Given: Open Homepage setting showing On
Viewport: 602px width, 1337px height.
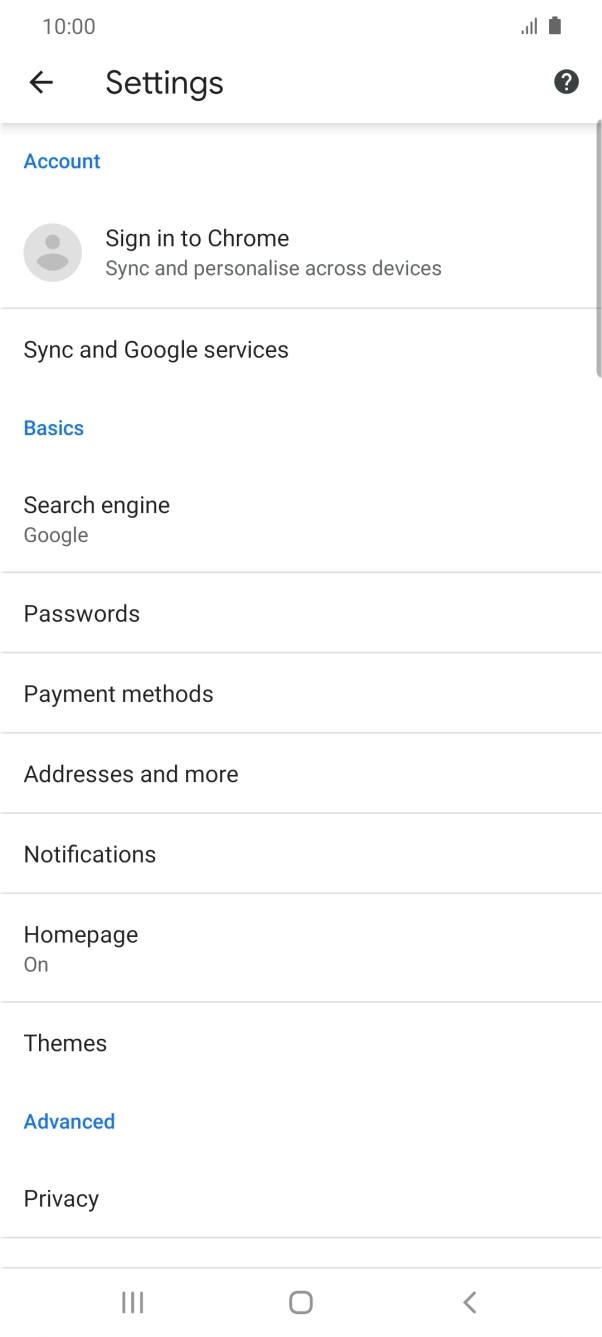Looking at the screenshot, I should [x=301, y=948].
